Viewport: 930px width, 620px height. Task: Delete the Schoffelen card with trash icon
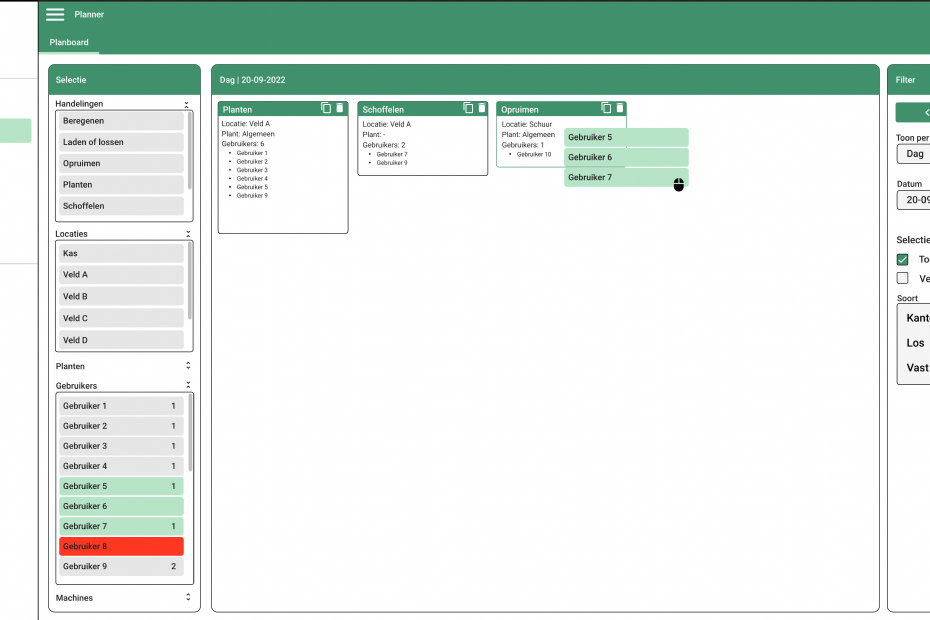pos(480,108)
